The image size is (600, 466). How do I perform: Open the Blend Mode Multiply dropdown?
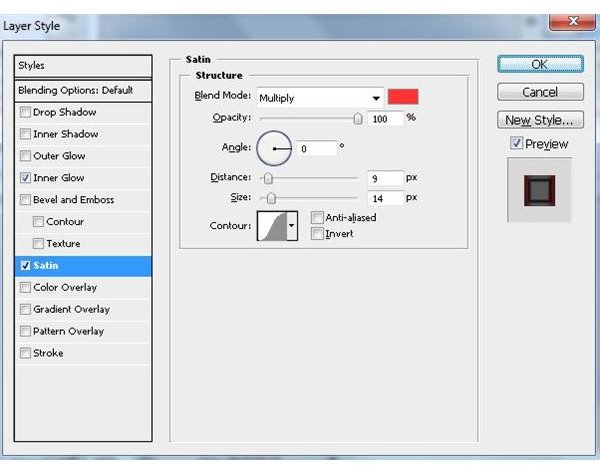point(320,98)
